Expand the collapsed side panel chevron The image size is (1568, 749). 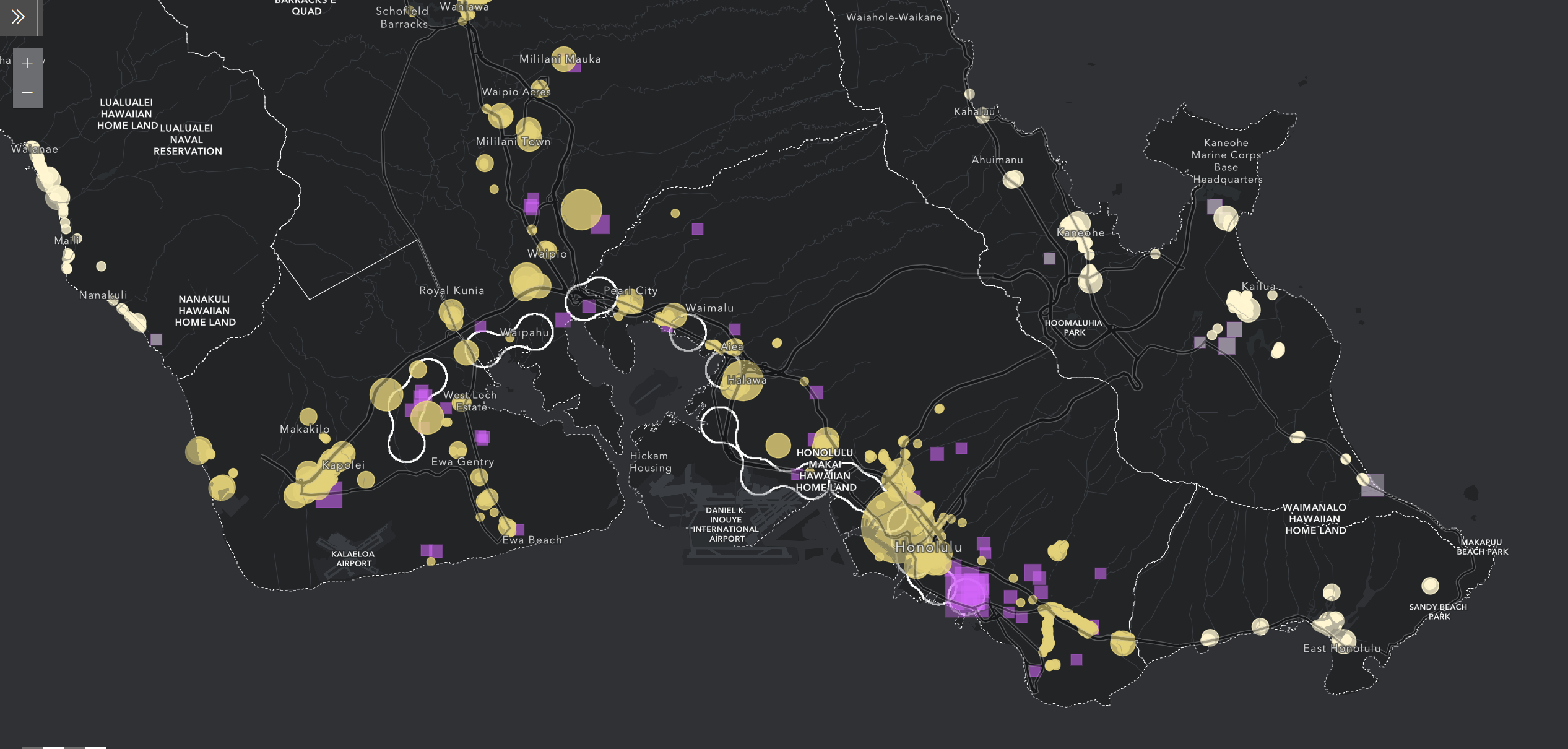tap(18, 17)
